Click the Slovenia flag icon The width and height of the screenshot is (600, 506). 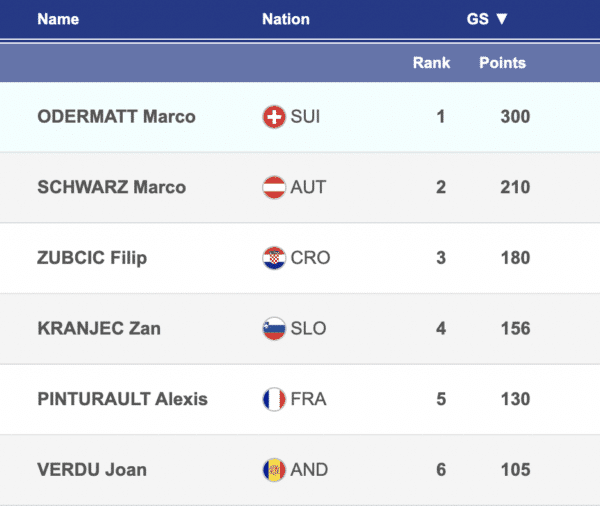(273, 328)
